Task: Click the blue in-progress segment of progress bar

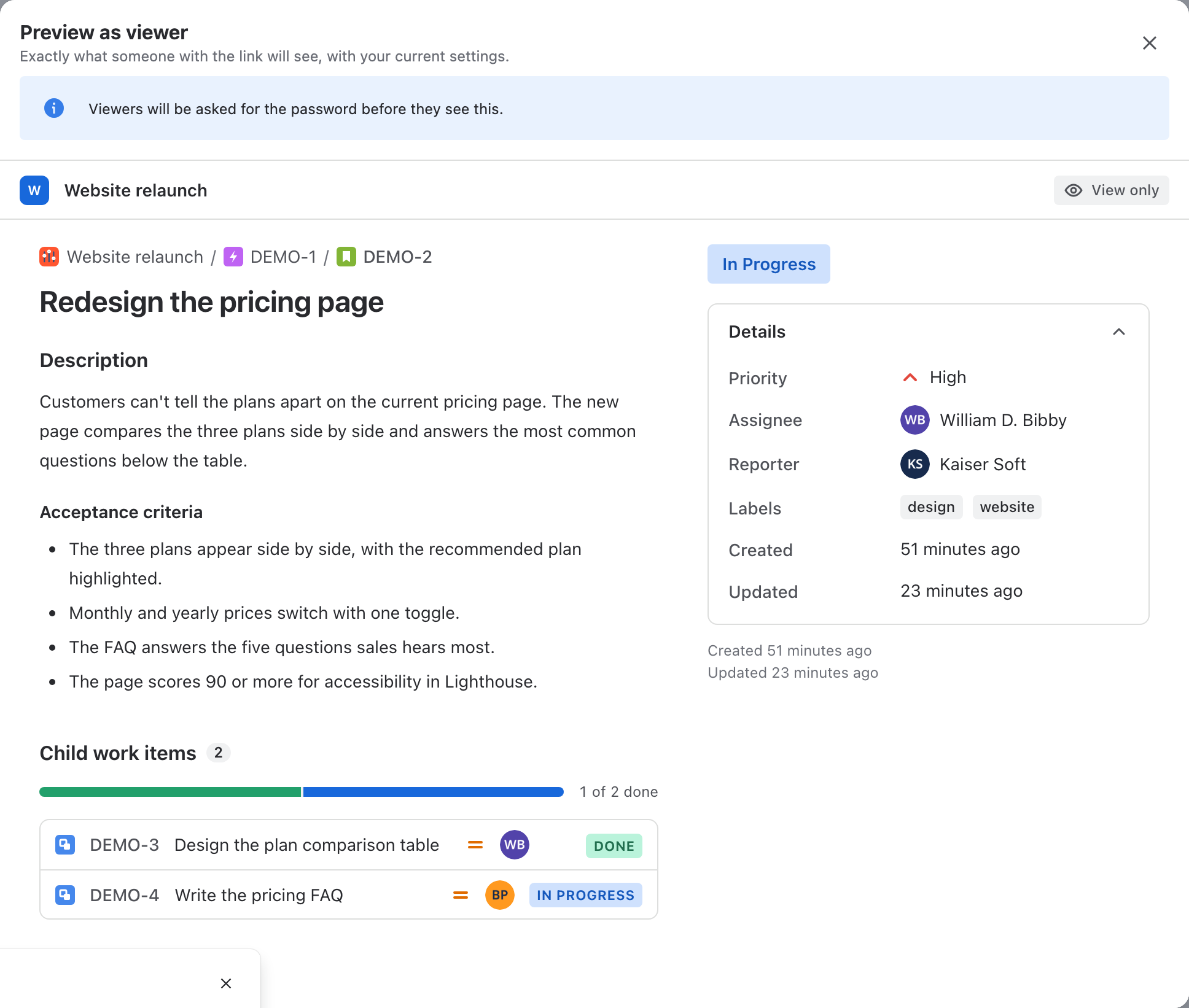Action: (x=433, y=792)
